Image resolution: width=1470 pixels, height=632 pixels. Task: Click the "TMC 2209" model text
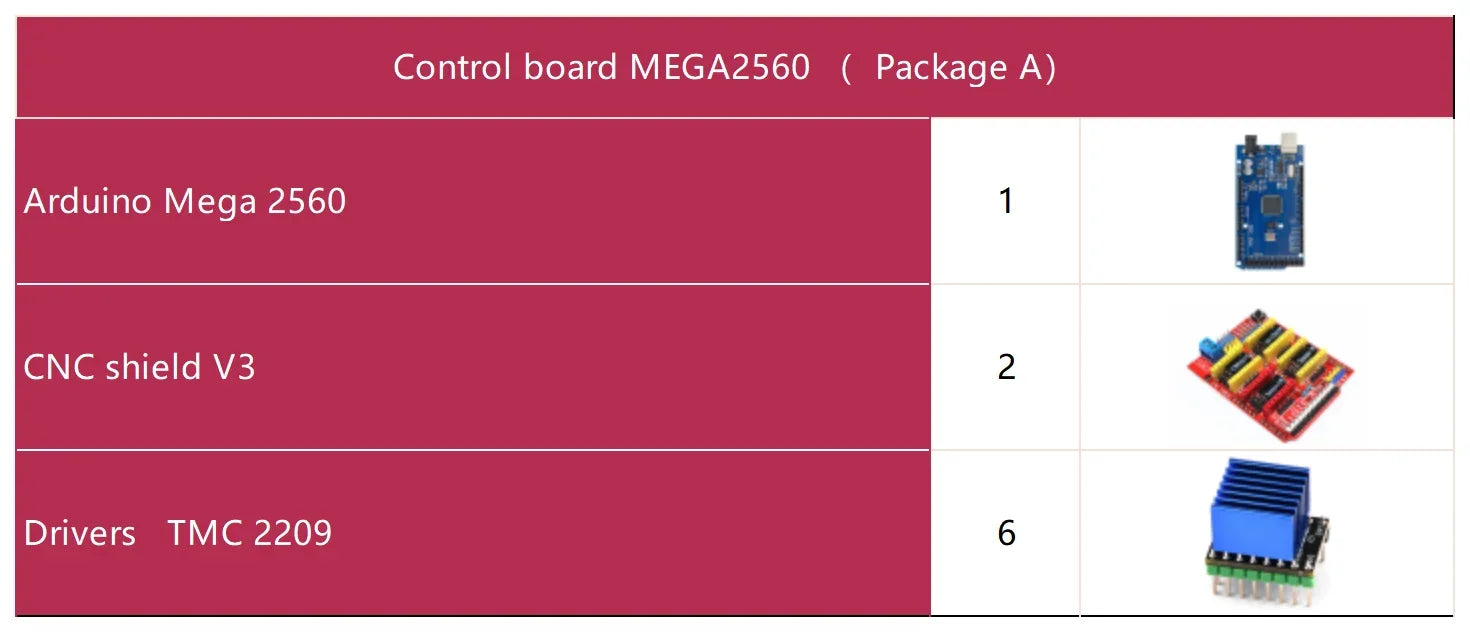coord(250,533)
